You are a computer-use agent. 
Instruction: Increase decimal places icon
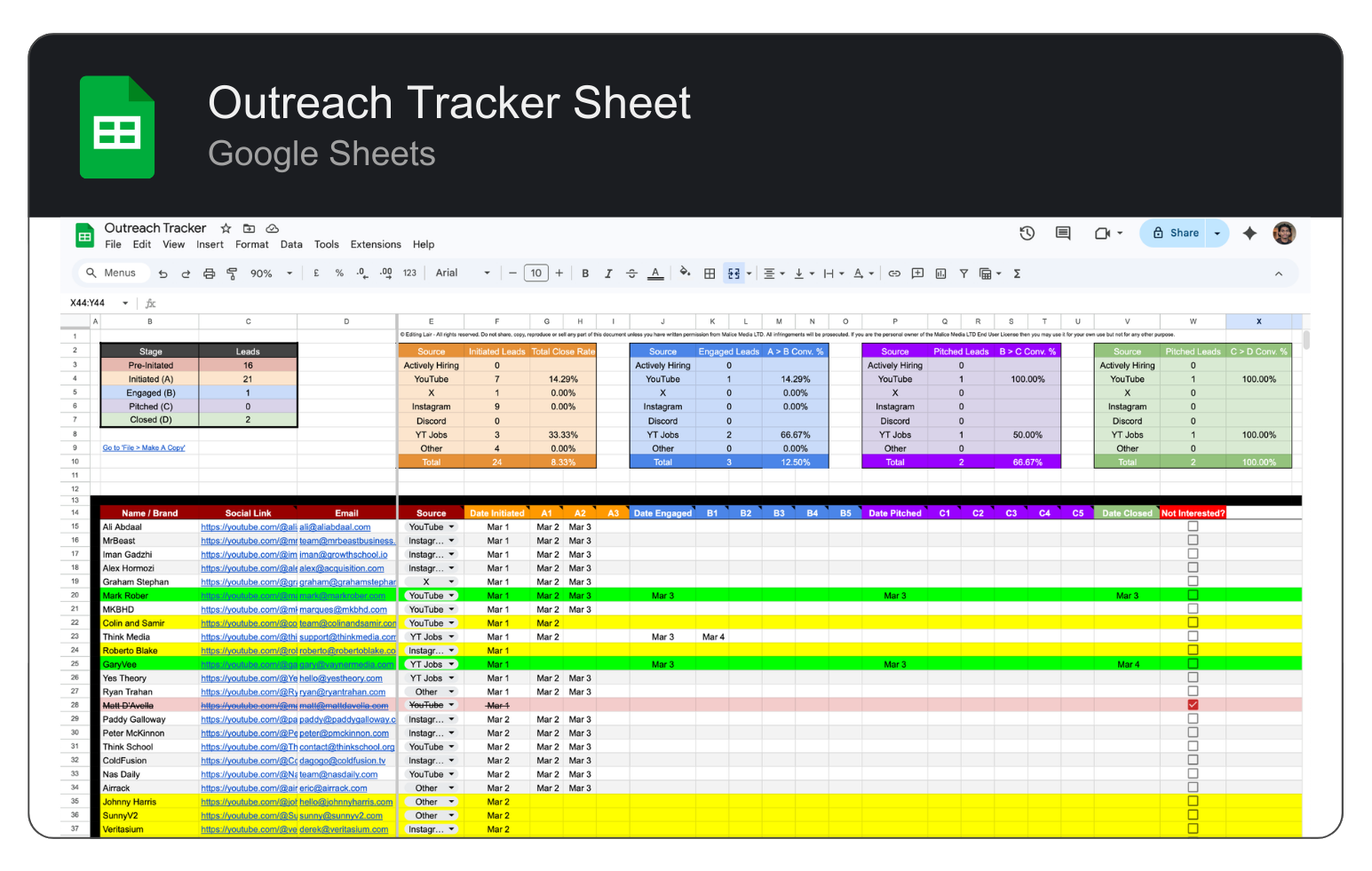point(385,273)
